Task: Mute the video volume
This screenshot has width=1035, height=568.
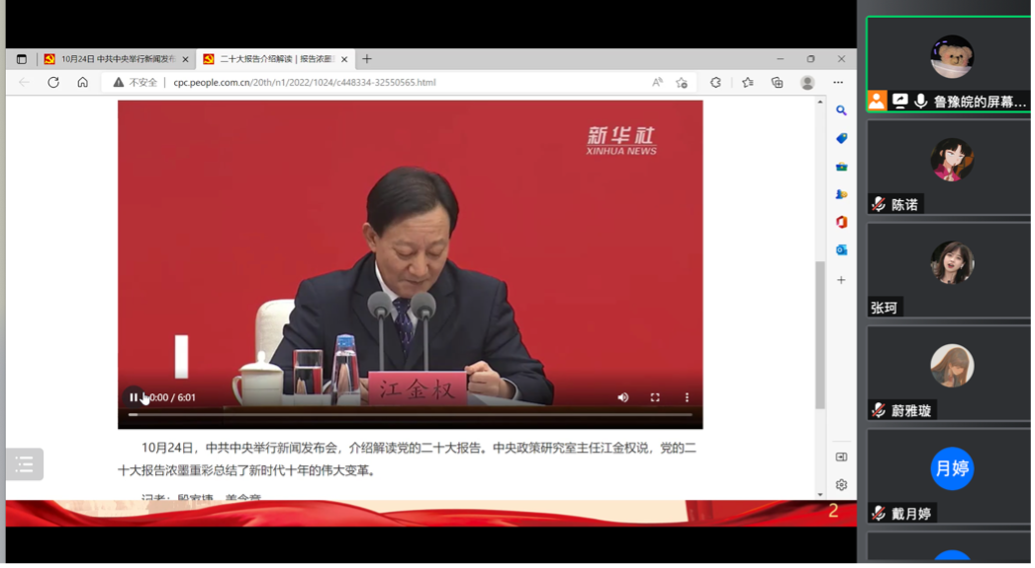Action: (x=624, y=398)
